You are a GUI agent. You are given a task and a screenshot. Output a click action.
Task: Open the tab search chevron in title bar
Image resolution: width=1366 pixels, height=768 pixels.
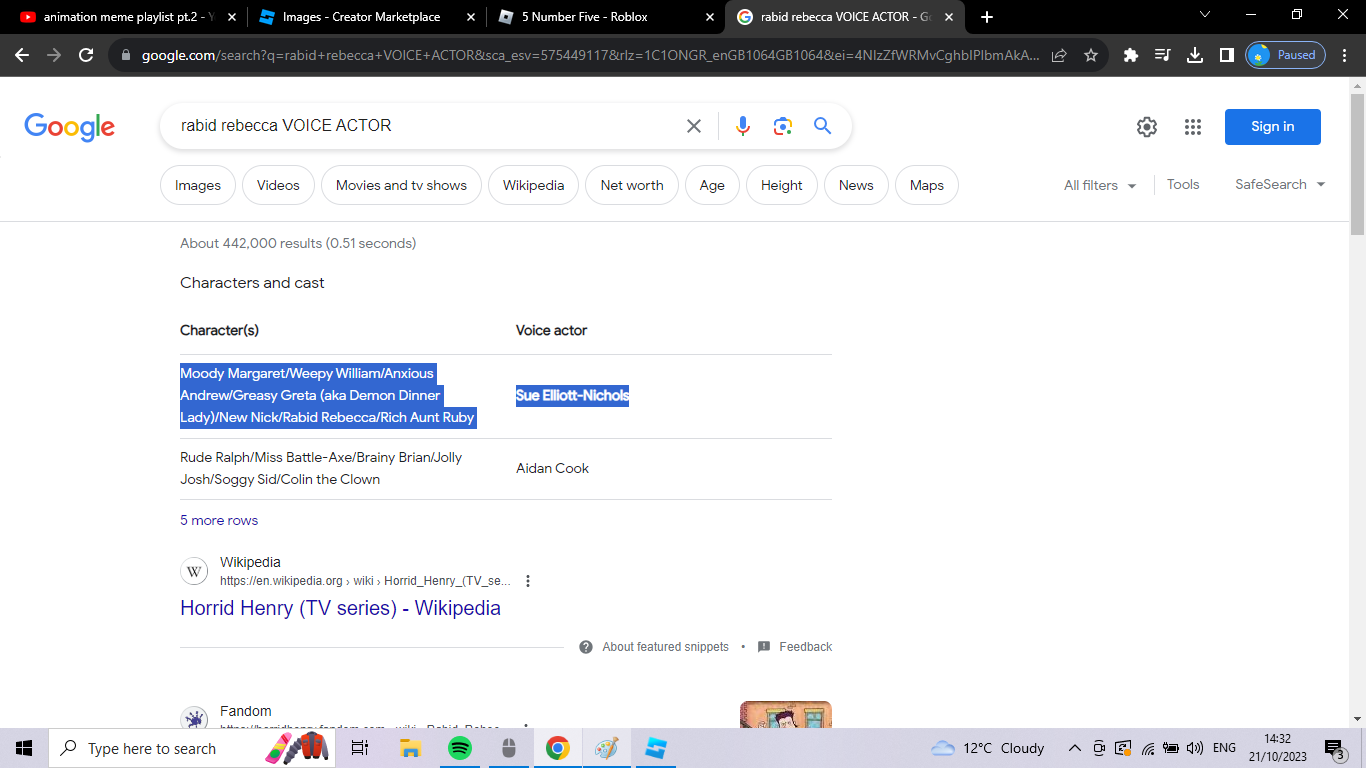1205,15
